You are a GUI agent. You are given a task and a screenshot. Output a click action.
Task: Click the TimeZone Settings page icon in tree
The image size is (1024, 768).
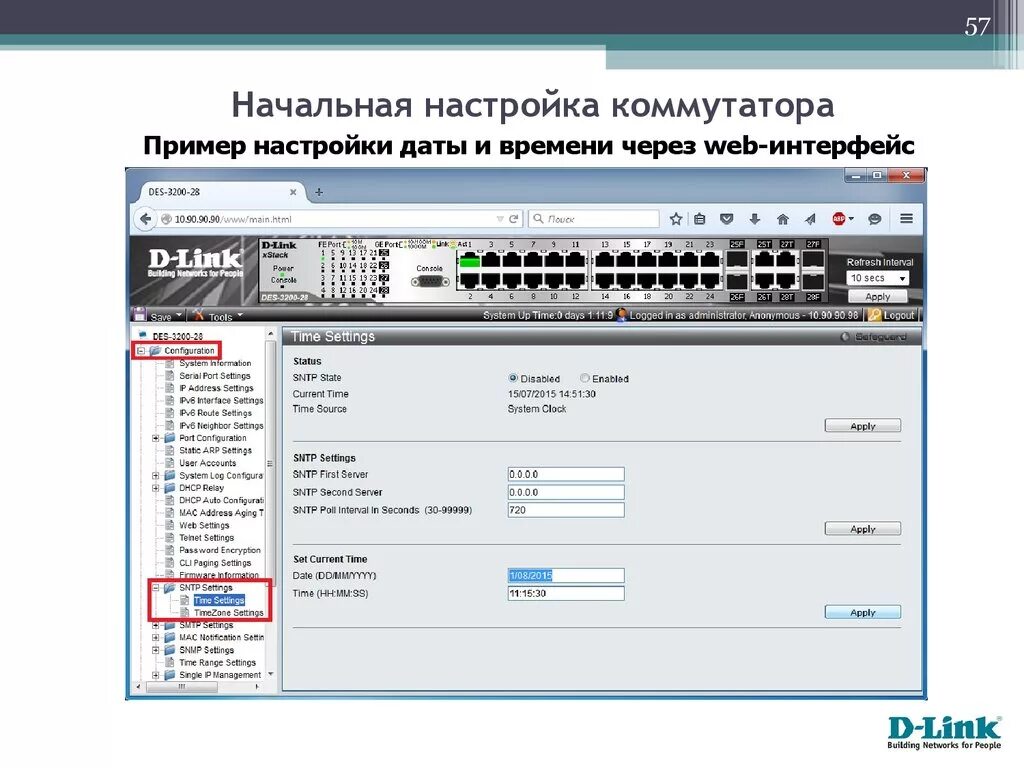pos(185,613)
